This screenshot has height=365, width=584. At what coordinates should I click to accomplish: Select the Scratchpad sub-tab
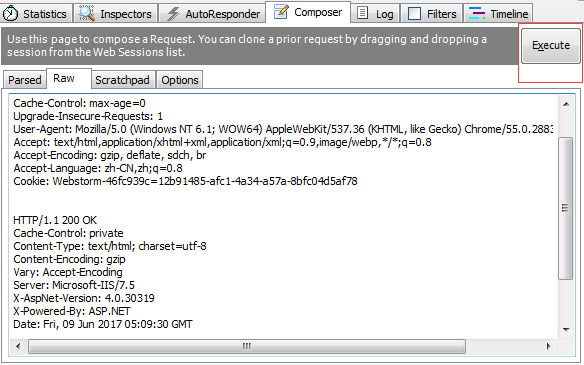point(123,80)
